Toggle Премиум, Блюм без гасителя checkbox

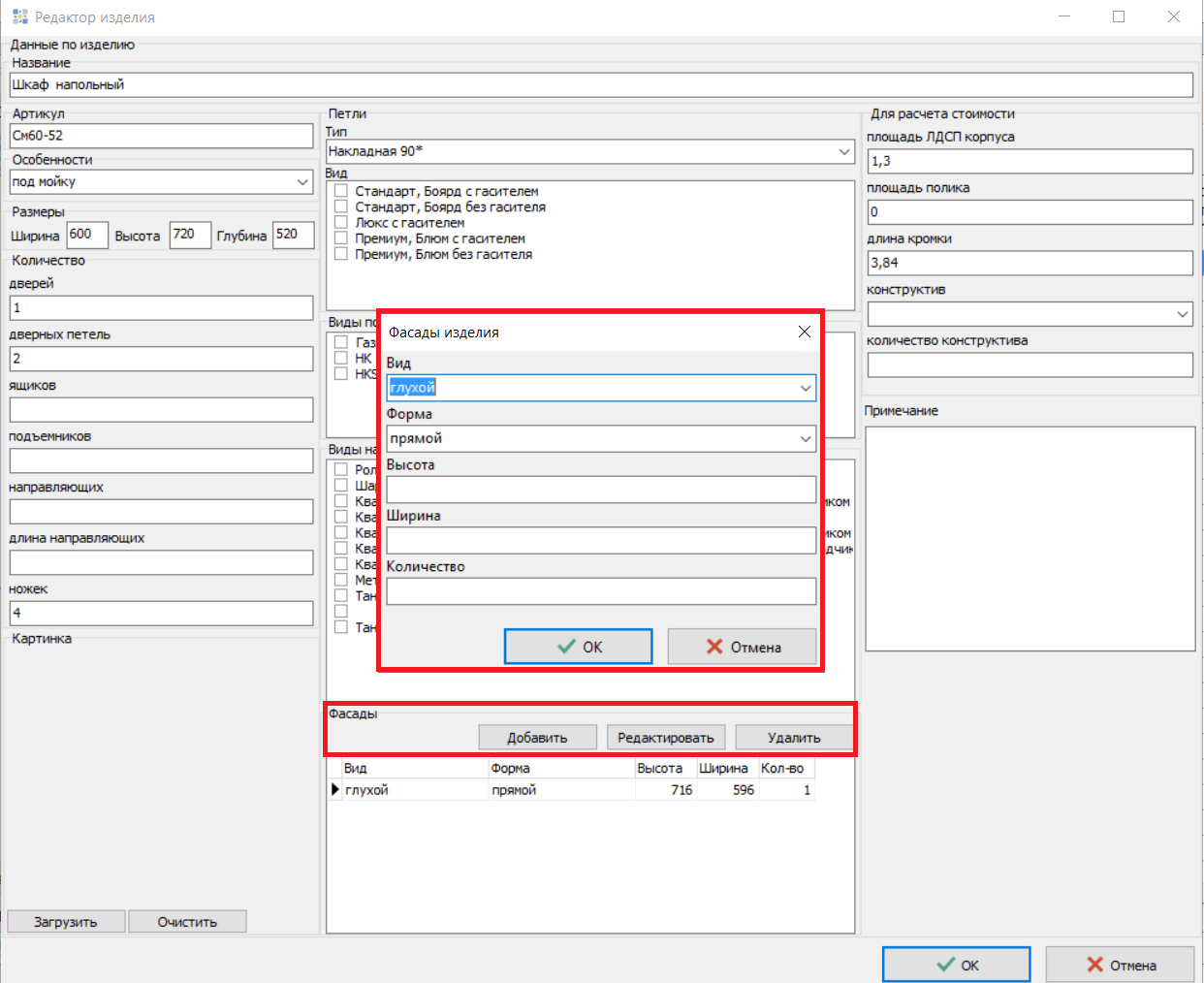pyautogui.click(x=341, y=254)
